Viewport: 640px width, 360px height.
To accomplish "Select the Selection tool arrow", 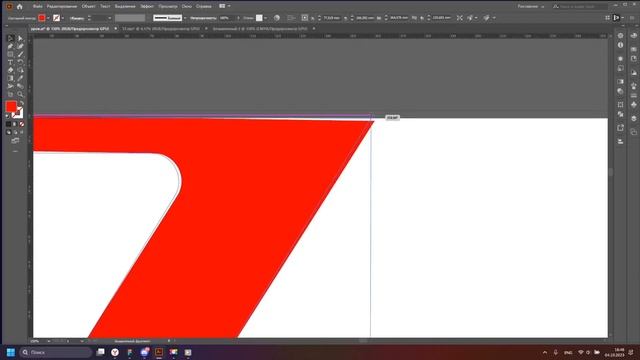I will (11, 38).
